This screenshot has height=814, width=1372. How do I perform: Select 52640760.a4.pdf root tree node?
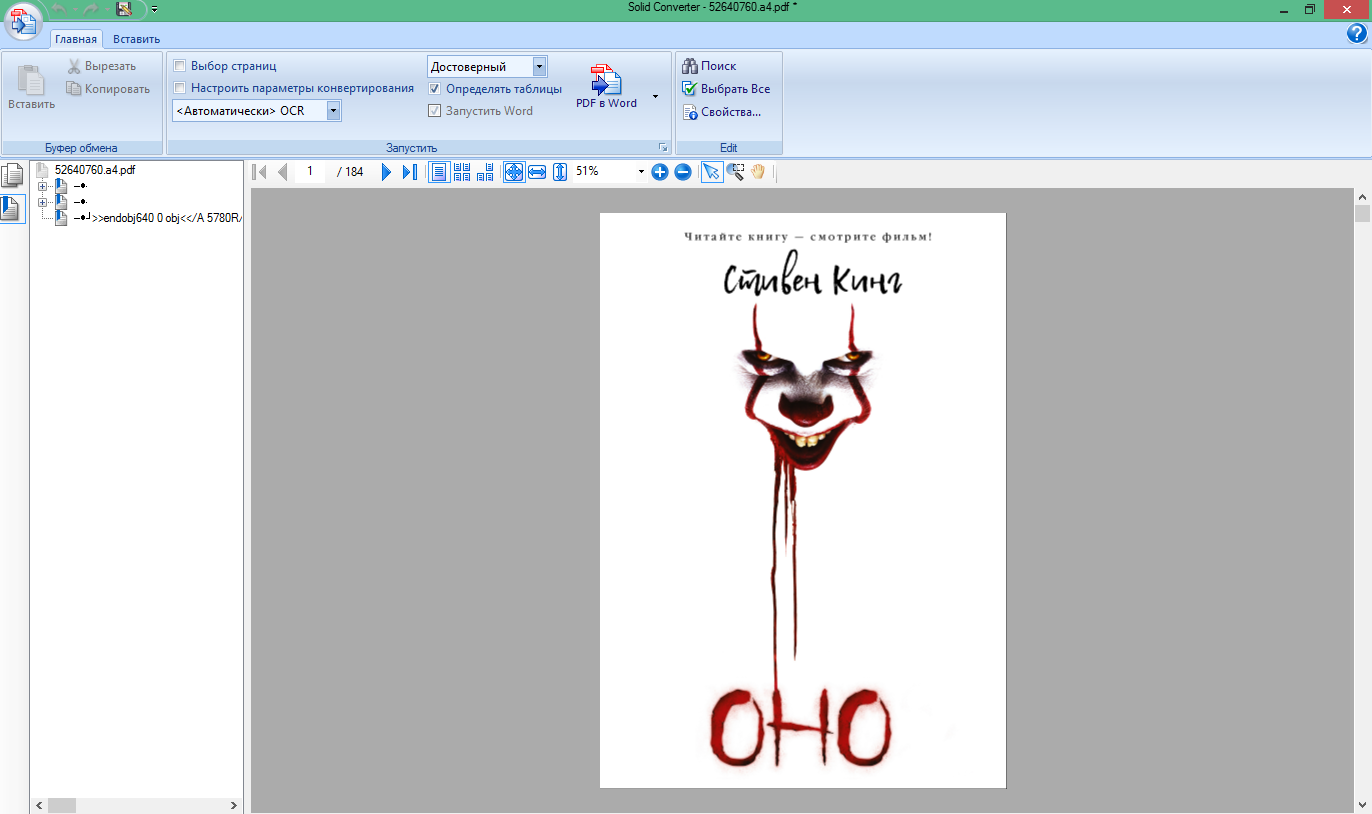coord(95,170)
